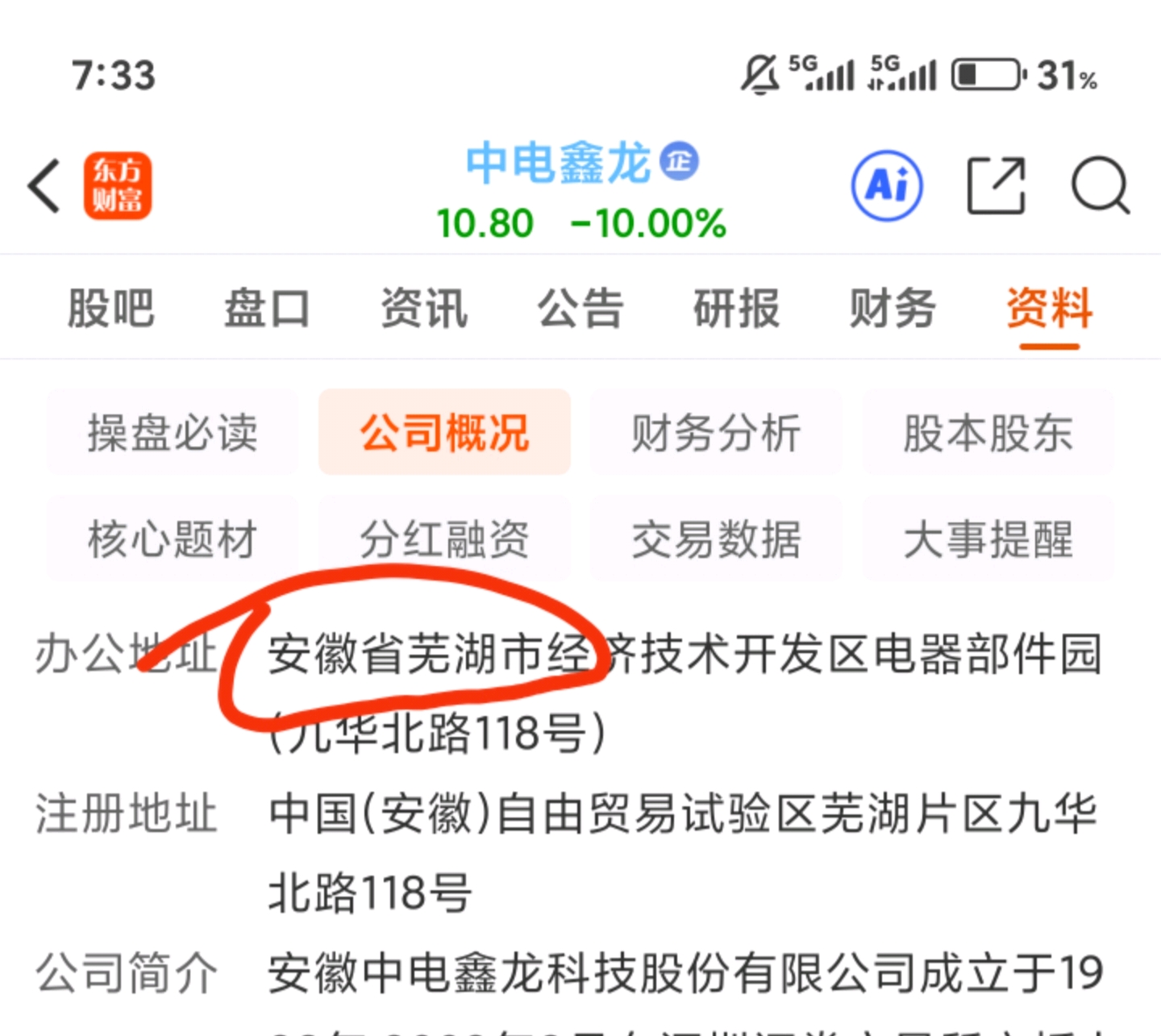This screenshot has width=1161, height=1036.
Task: Tap the blue 企 badge icon
Action: click(x=679, y=161)
